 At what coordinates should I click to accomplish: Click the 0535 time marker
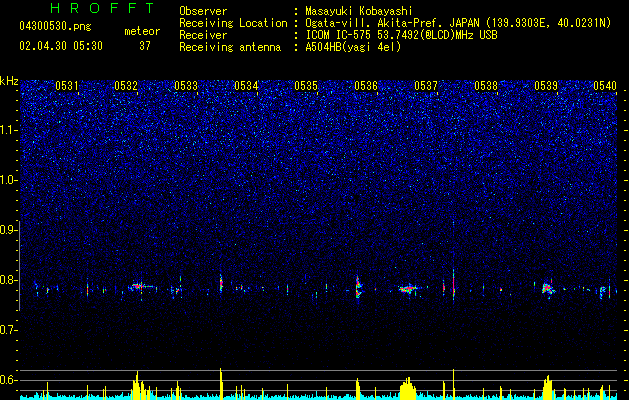click(x=306, y=86)
